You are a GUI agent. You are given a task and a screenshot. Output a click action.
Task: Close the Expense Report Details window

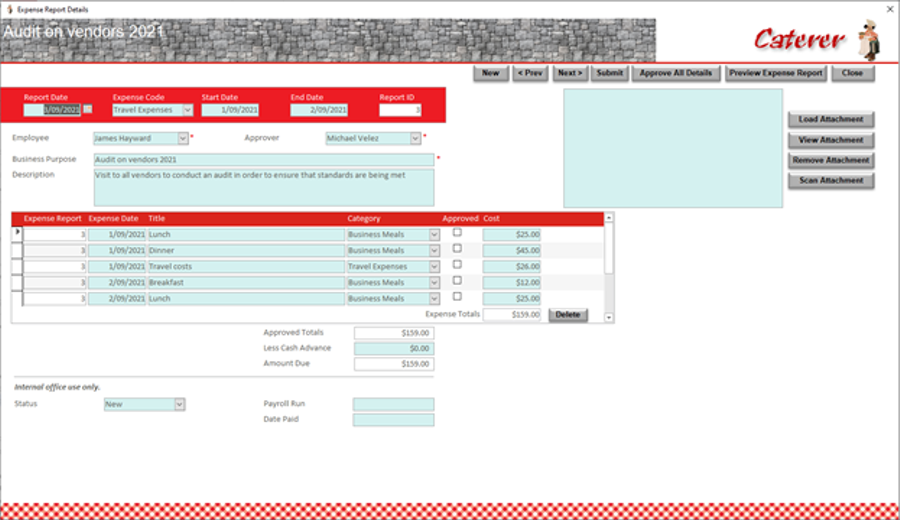[890, 9]
